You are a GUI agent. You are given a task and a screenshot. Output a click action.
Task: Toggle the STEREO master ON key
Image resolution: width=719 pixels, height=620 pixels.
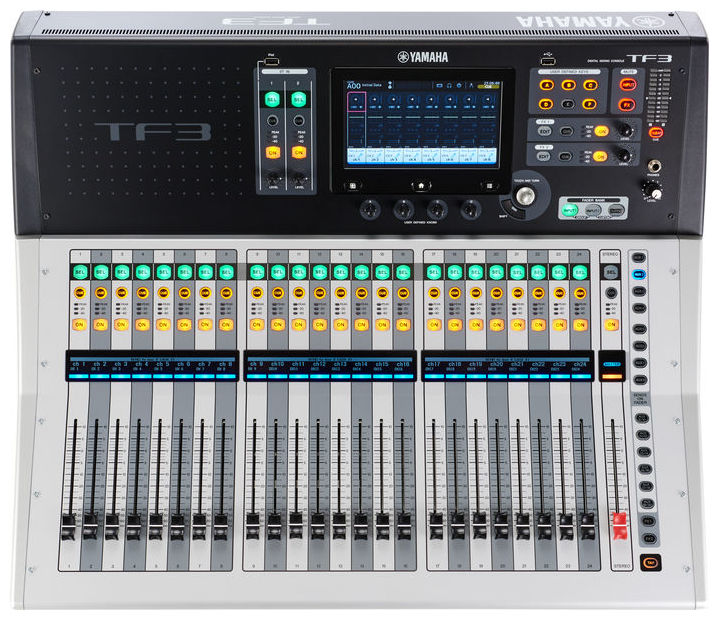(611, 324)
